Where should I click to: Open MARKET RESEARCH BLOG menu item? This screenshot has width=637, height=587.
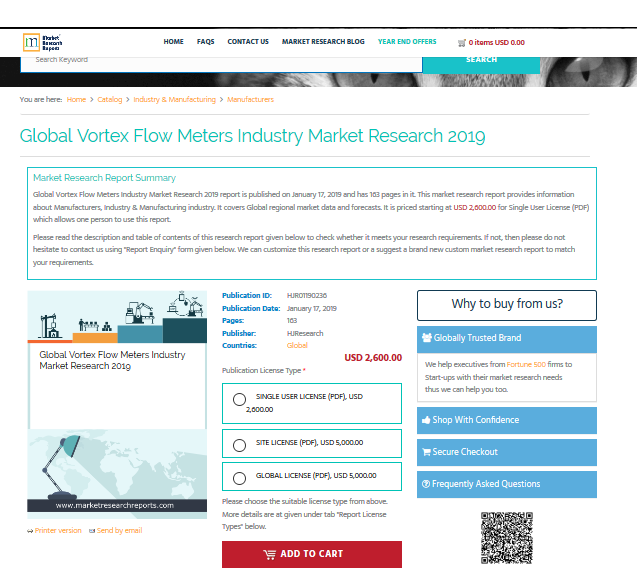[x=323, y=42]
